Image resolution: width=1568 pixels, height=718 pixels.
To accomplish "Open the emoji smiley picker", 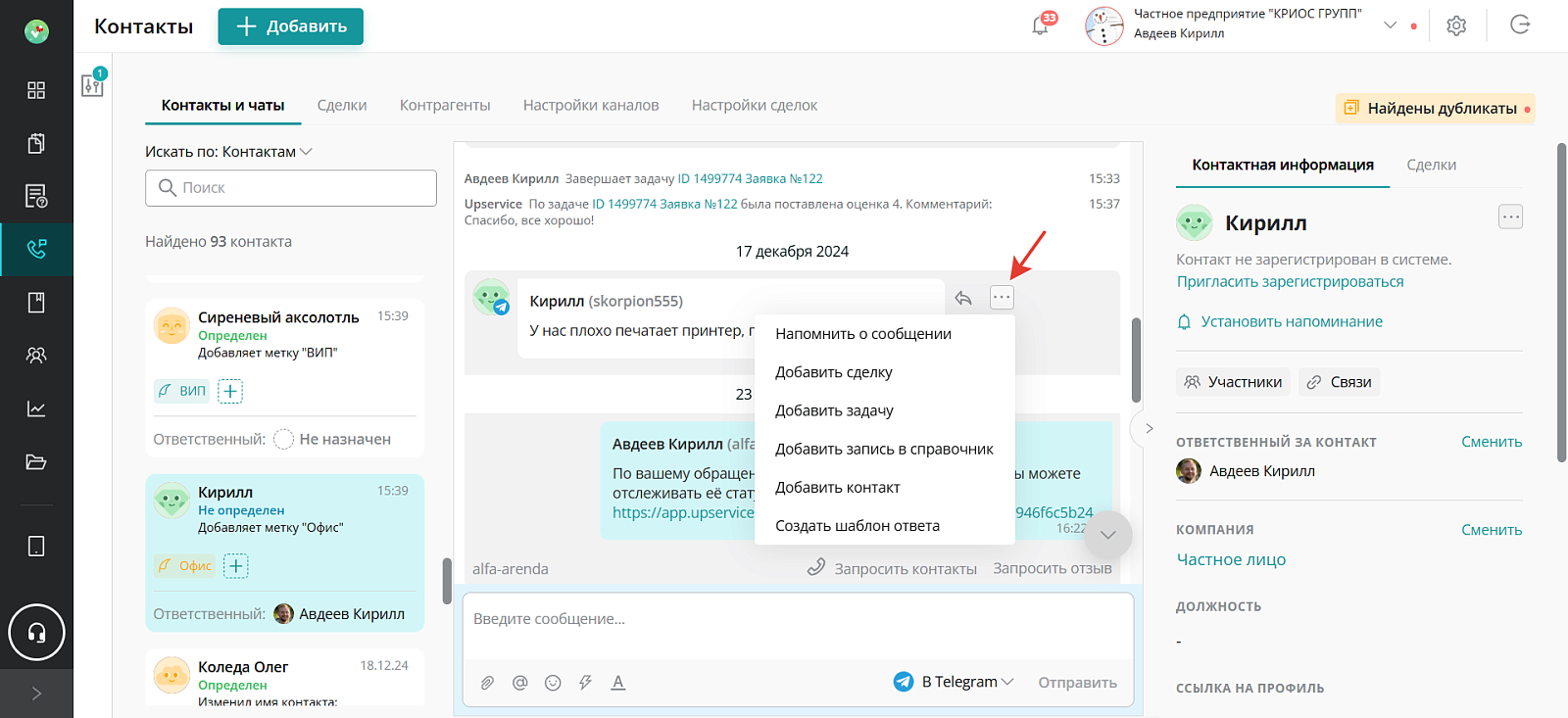I will point(553,683).
